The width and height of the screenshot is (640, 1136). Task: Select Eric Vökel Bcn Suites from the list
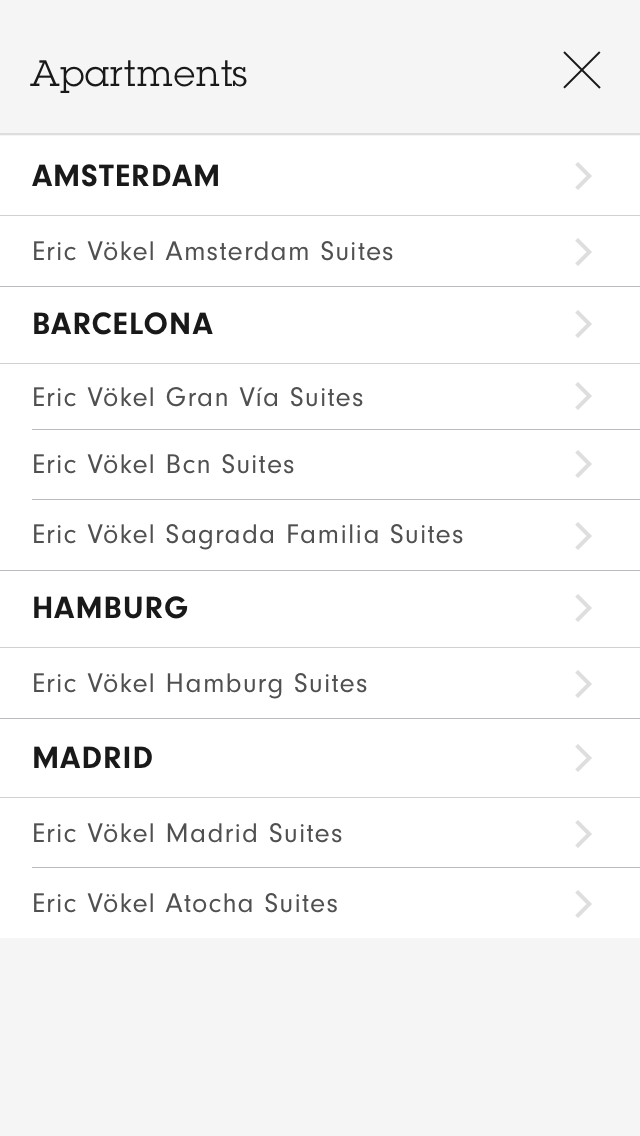(x=163, y=464)
